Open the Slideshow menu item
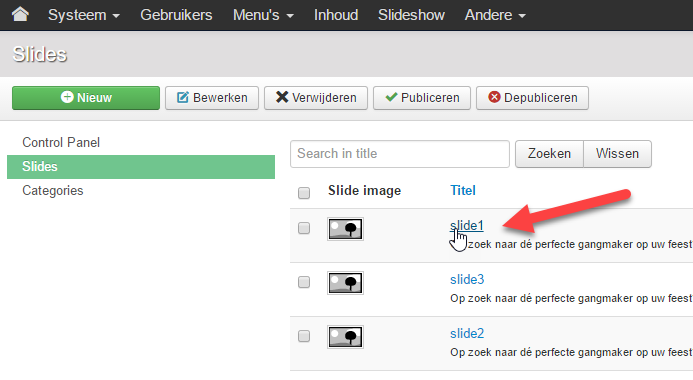Viewport: 693px width, 380px height. pos(411,15)
